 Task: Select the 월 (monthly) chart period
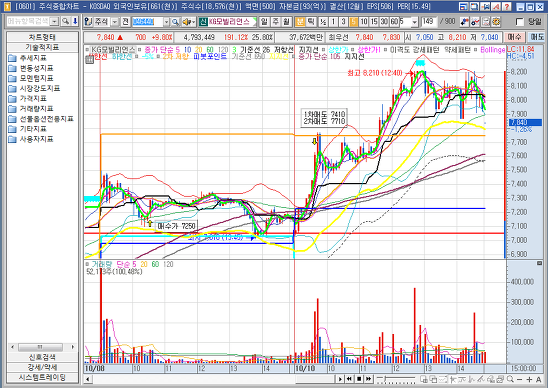[286, 22]
